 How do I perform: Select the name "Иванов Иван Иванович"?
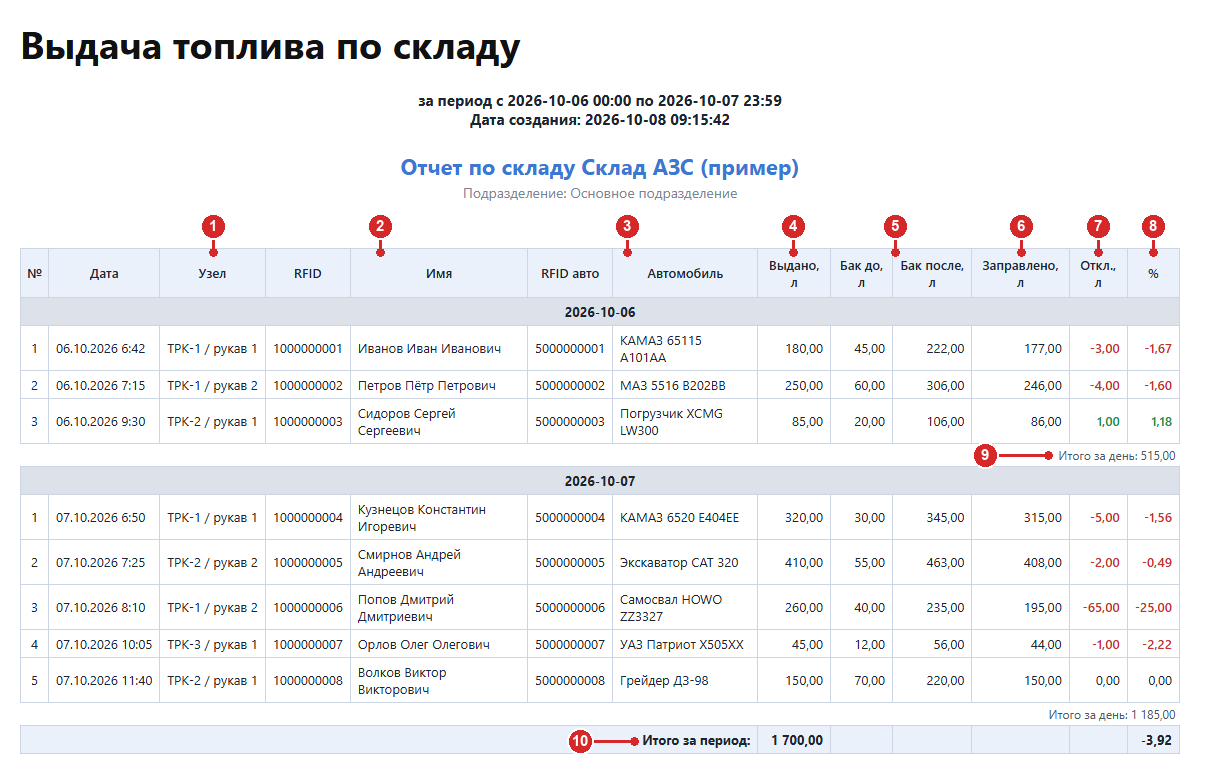coord(429,349)
